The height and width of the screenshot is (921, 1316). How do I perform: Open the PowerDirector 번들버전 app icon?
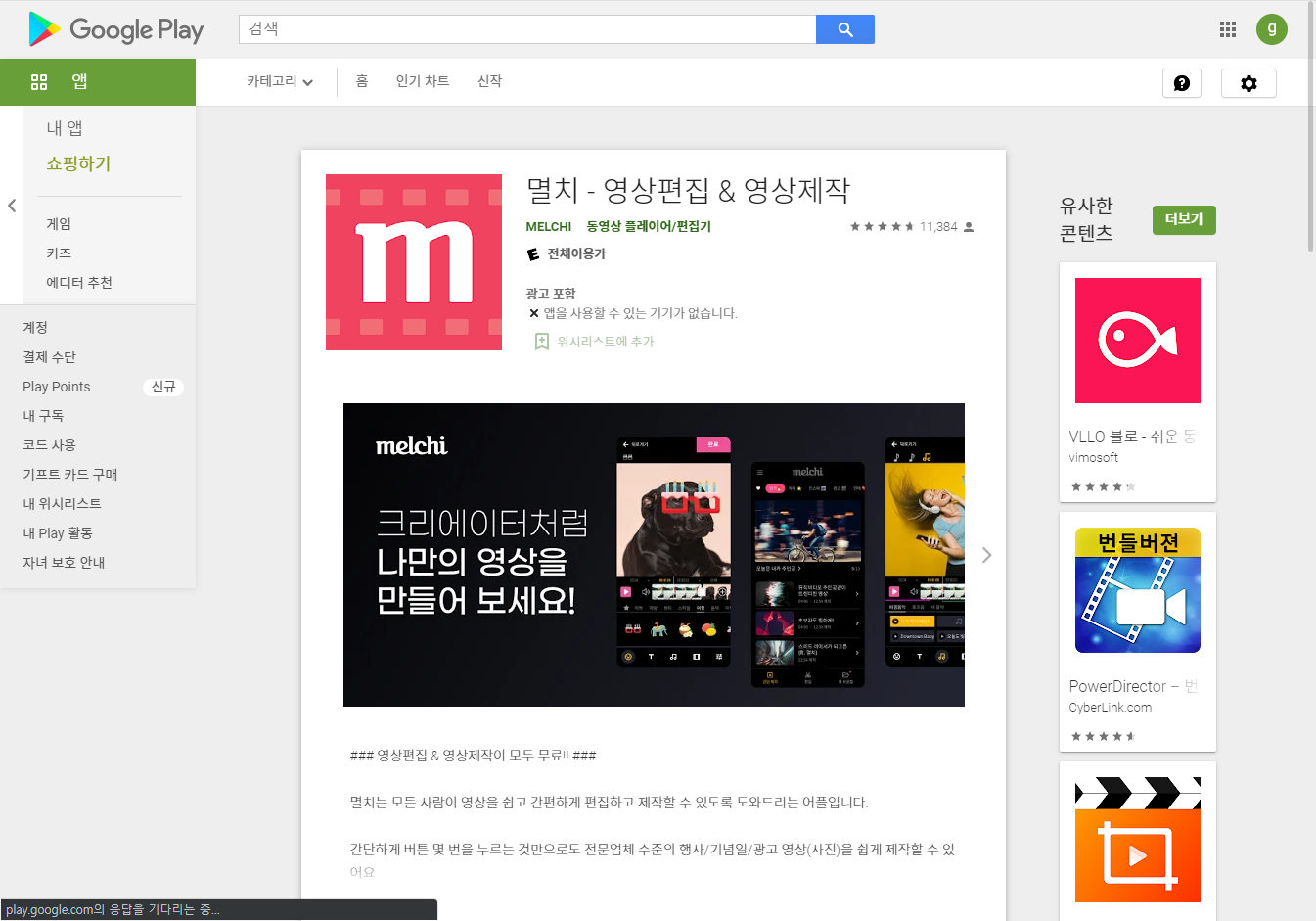1138,590
